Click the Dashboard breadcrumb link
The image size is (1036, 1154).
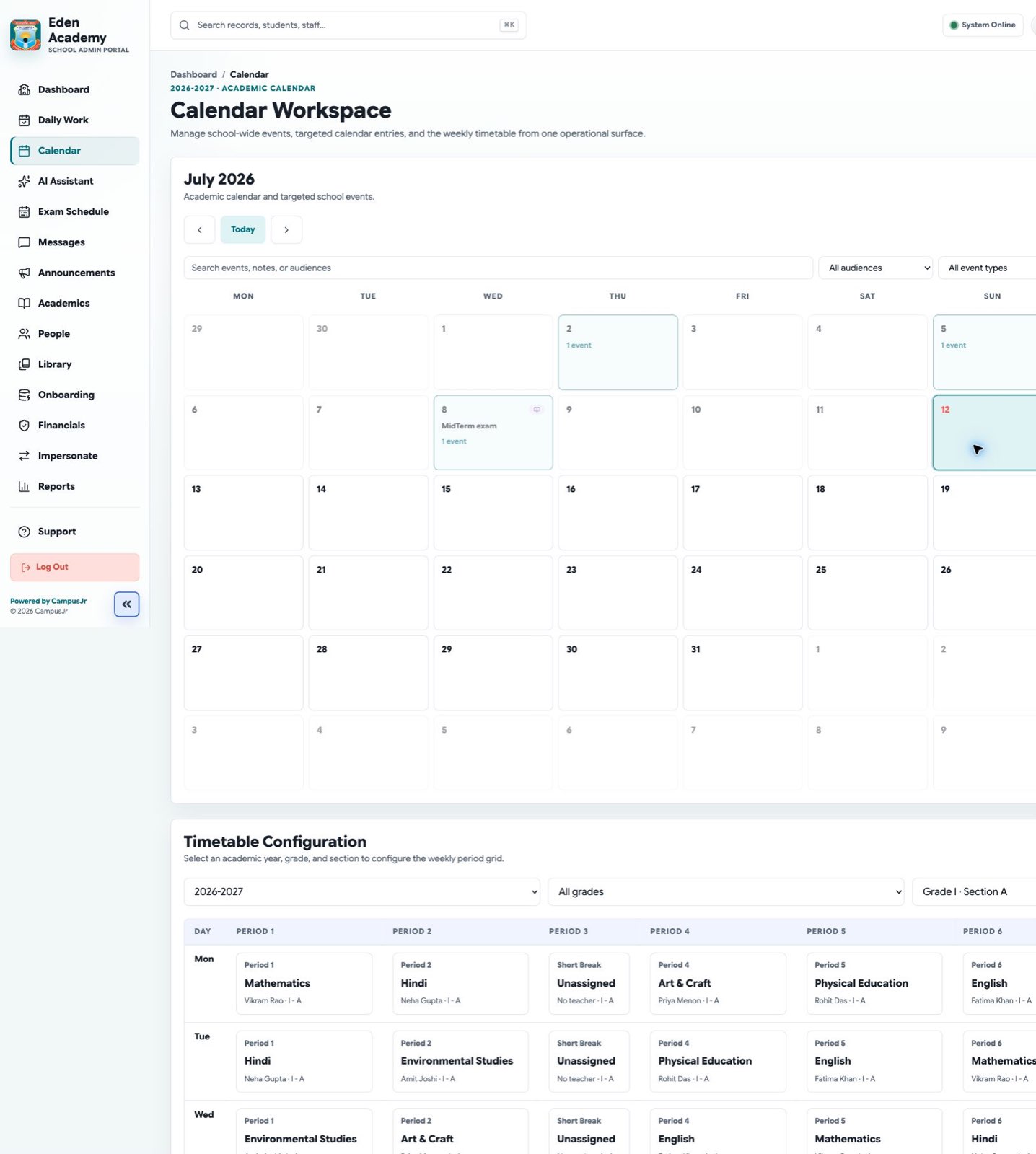point(193,75)
